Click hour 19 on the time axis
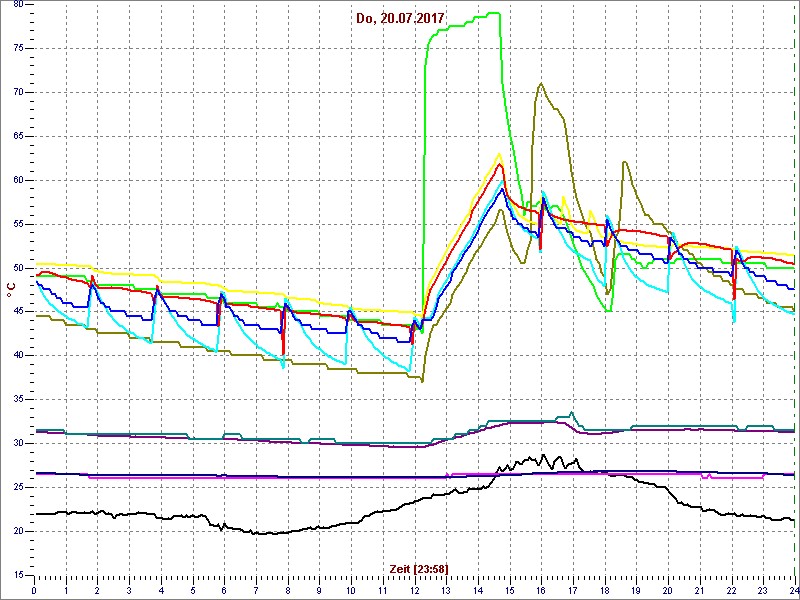The image size is (800, 600). (x=637, y=591)
